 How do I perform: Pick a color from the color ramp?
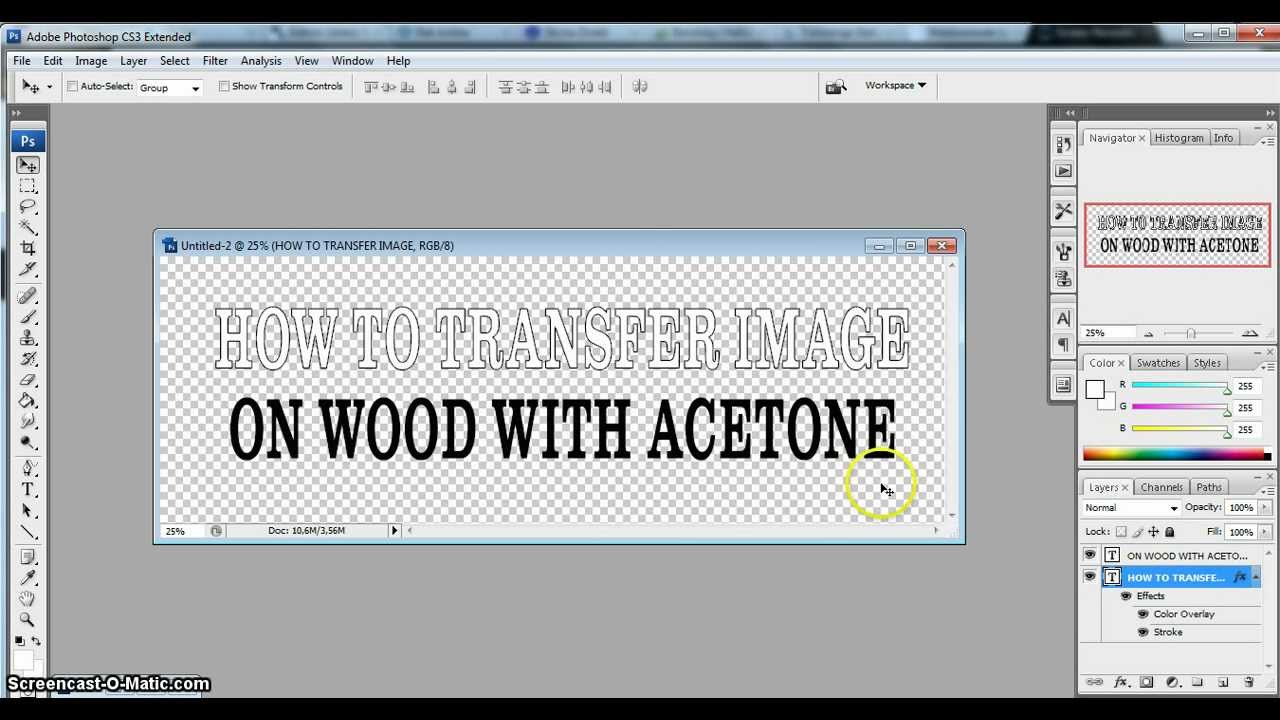coord(1177,454)
